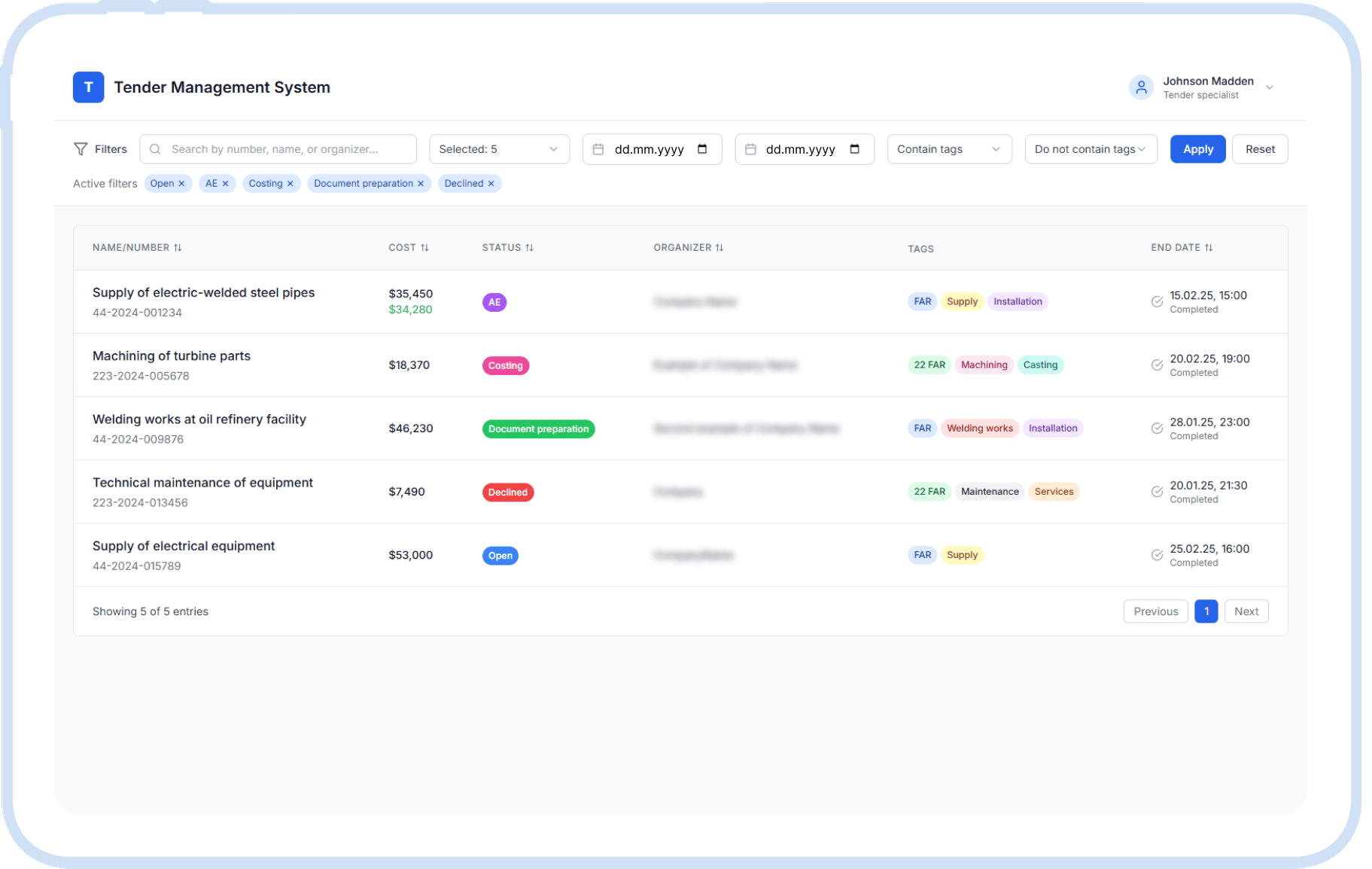Sort table by Cost column arrows
This screenshot has width=1372, height=869.
(424, 248)
